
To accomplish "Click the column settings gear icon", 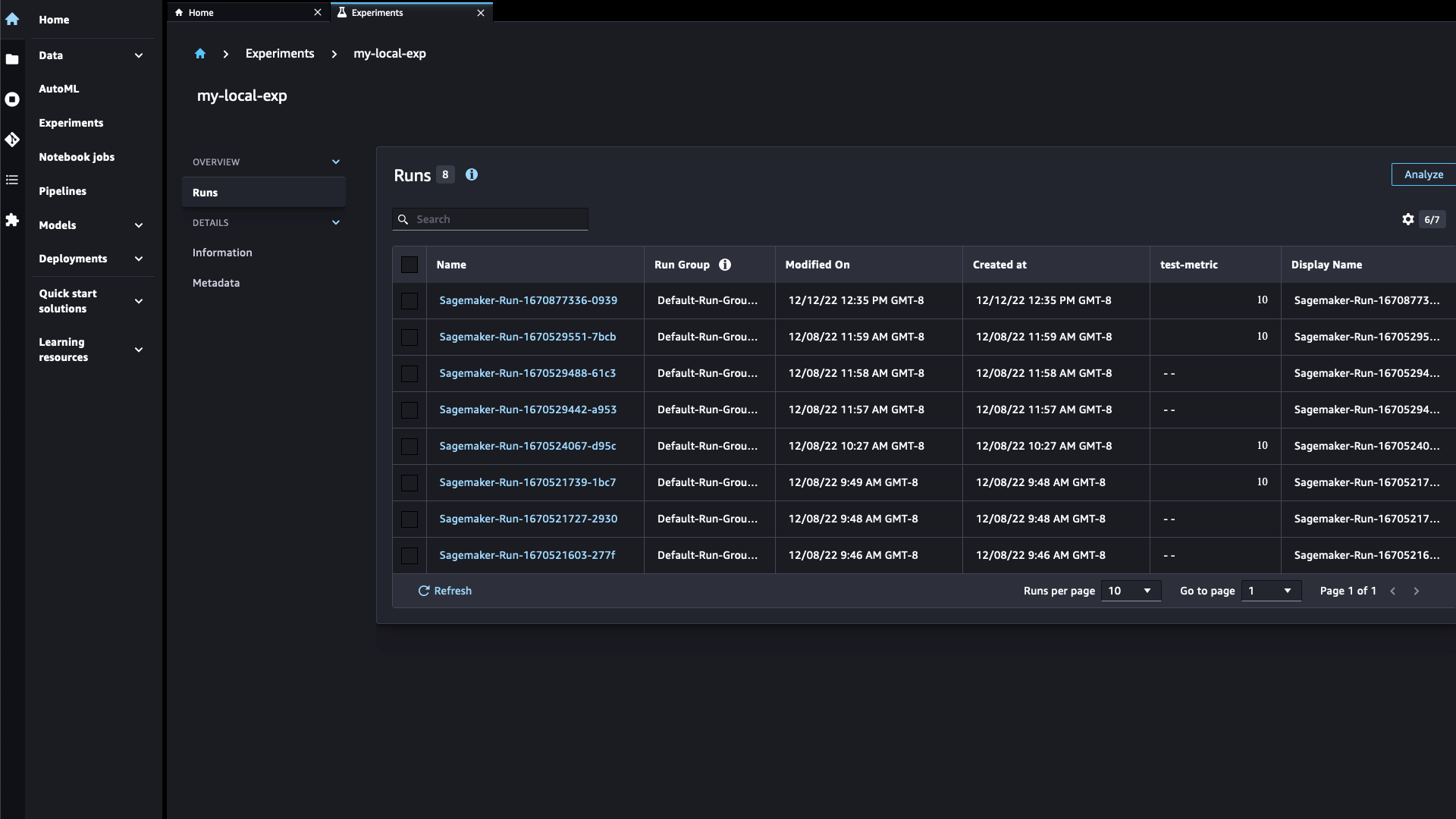I will 1408,218.
